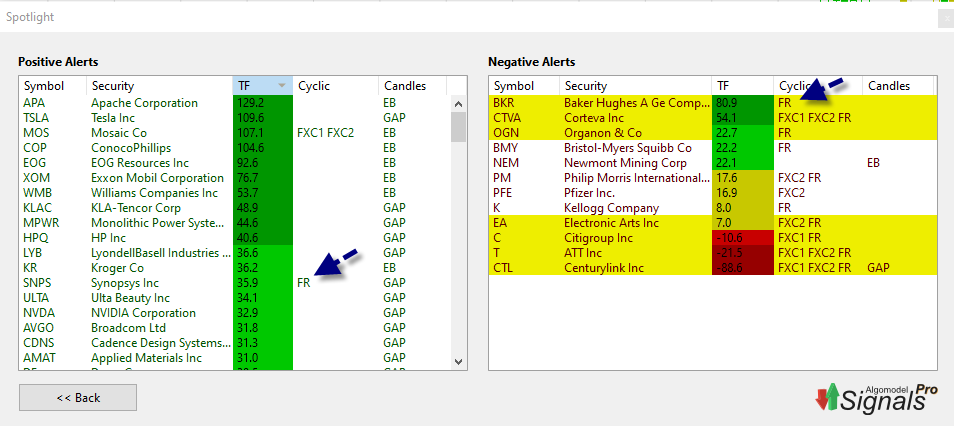
Task: Click CTL symbol
Action: pos(503,268)
